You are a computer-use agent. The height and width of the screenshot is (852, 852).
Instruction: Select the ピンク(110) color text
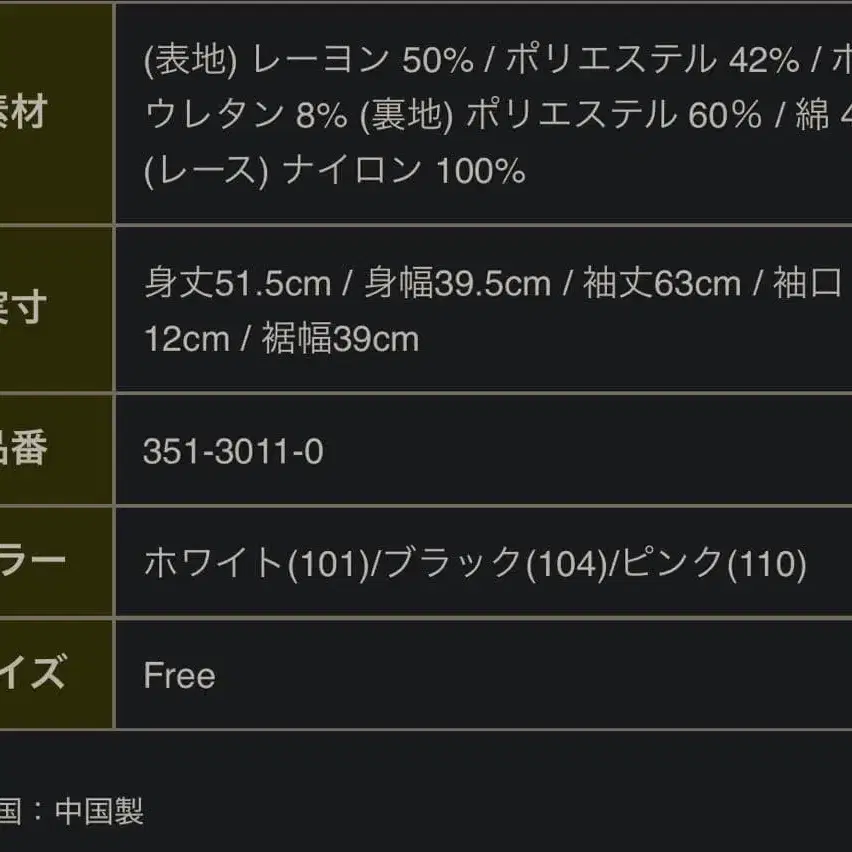point(714,564)
